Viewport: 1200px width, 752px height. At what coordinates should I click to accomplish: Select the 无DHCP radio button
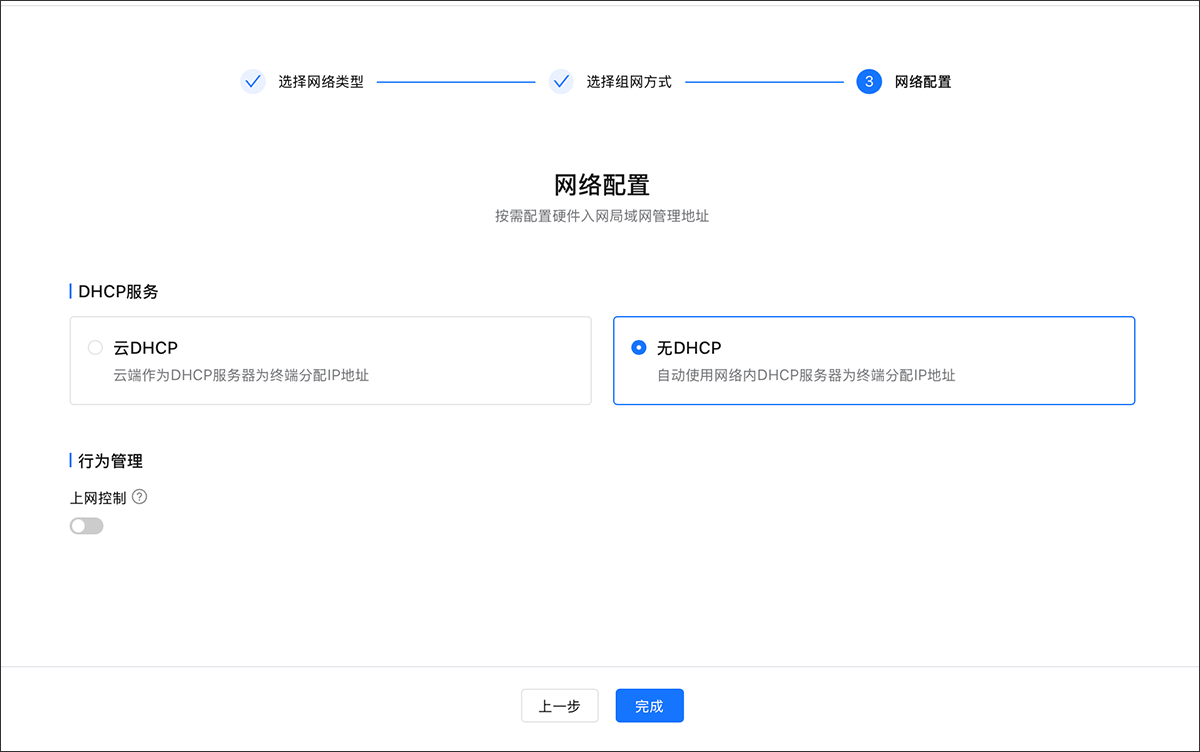639,348
